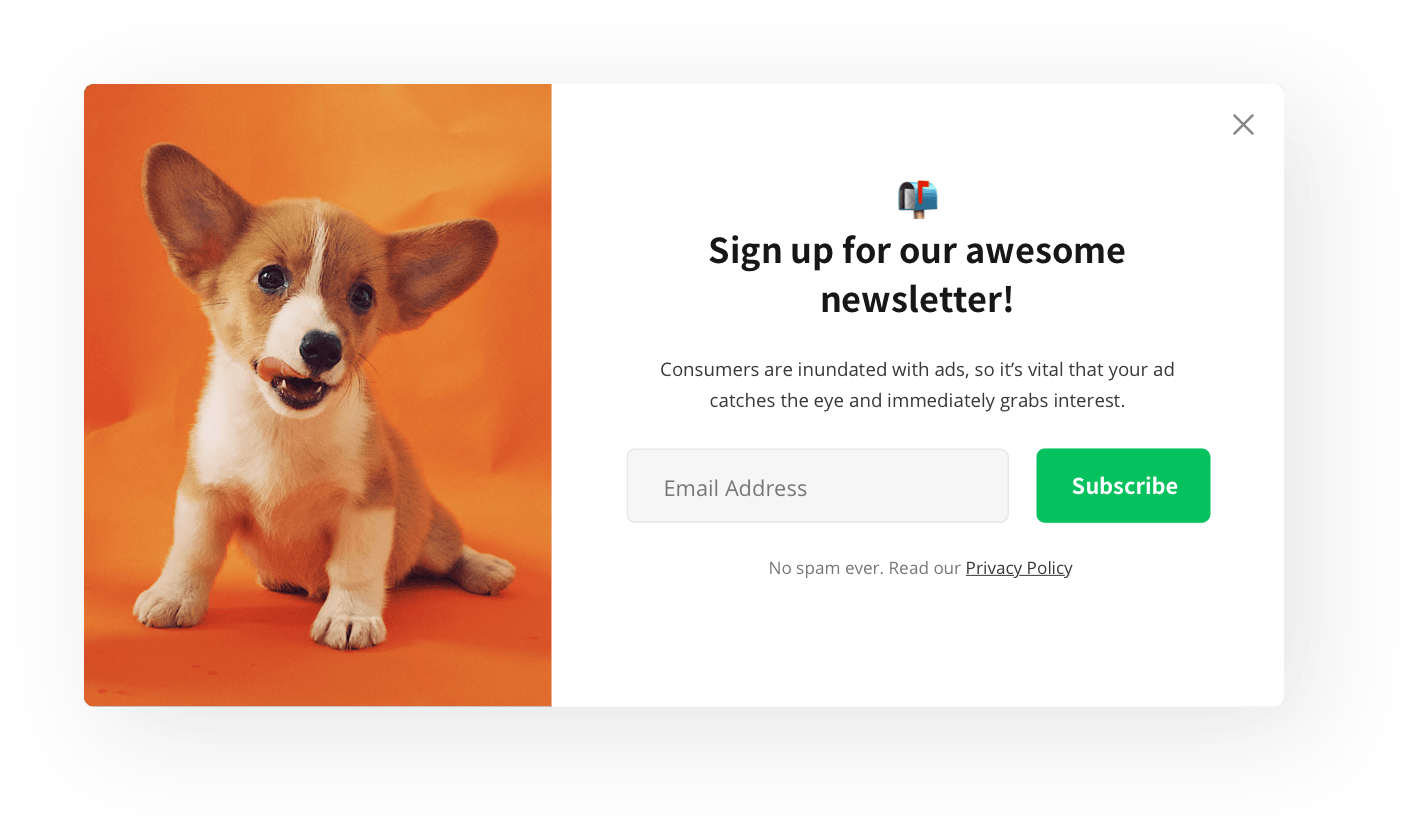The image size is (1416, 837).
Task: Click the orange backdrop above the puppy
Action: 330,130
